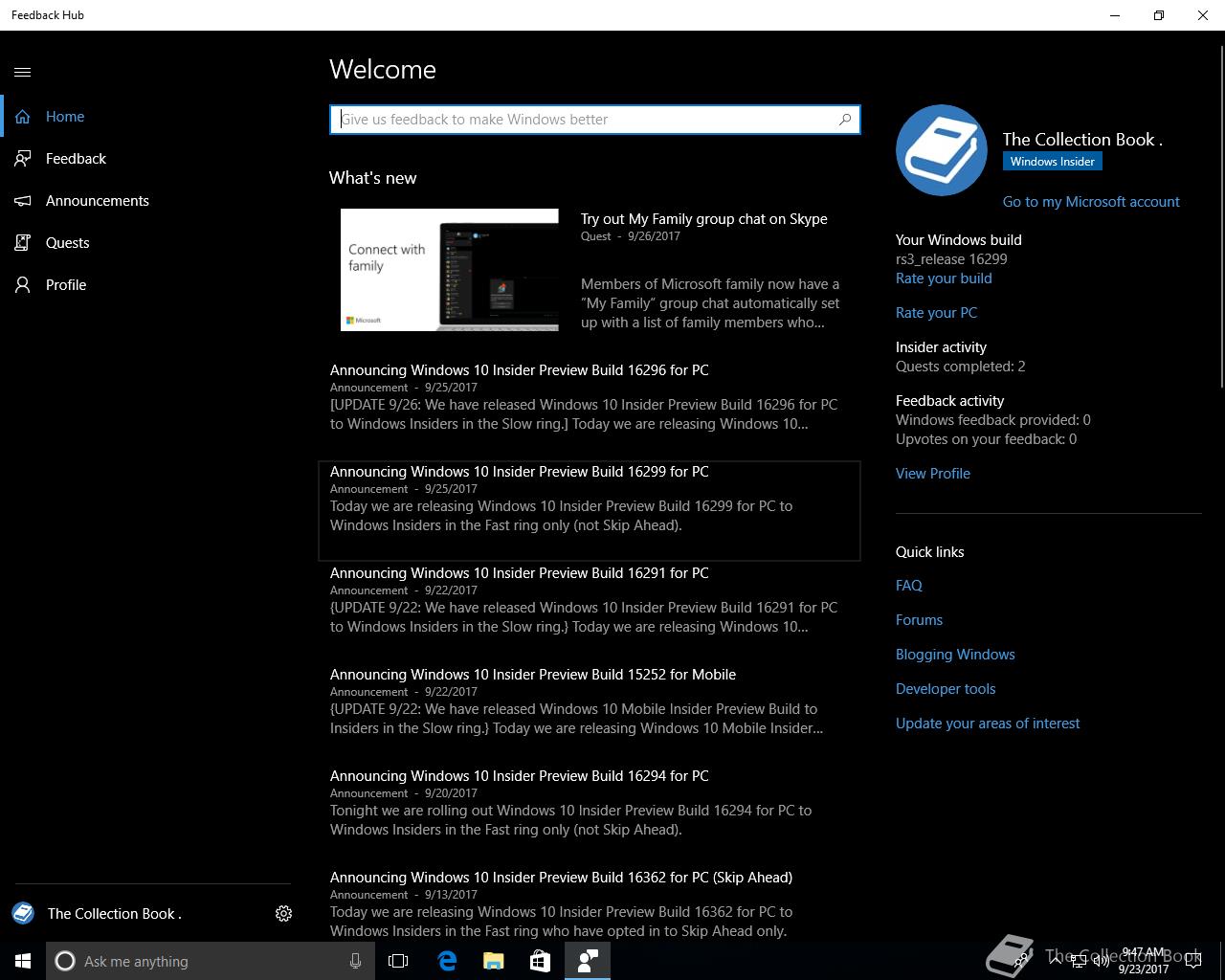Open the FAQ quick link
The image size is (1225, 980).
tap(909, 586)
